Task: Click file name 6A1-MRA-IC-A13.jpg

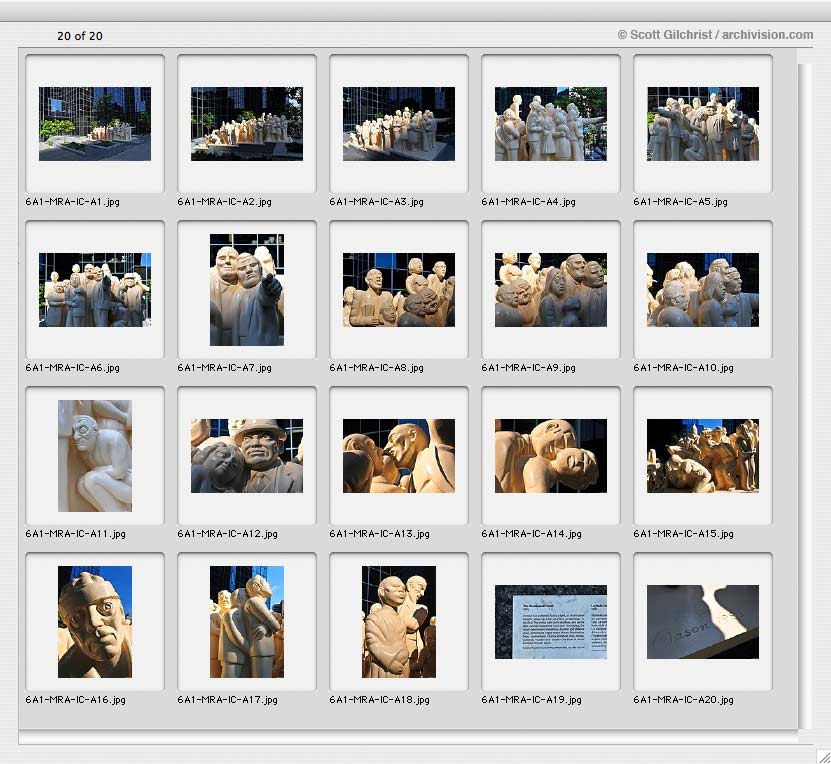Action: coord(379,534)
